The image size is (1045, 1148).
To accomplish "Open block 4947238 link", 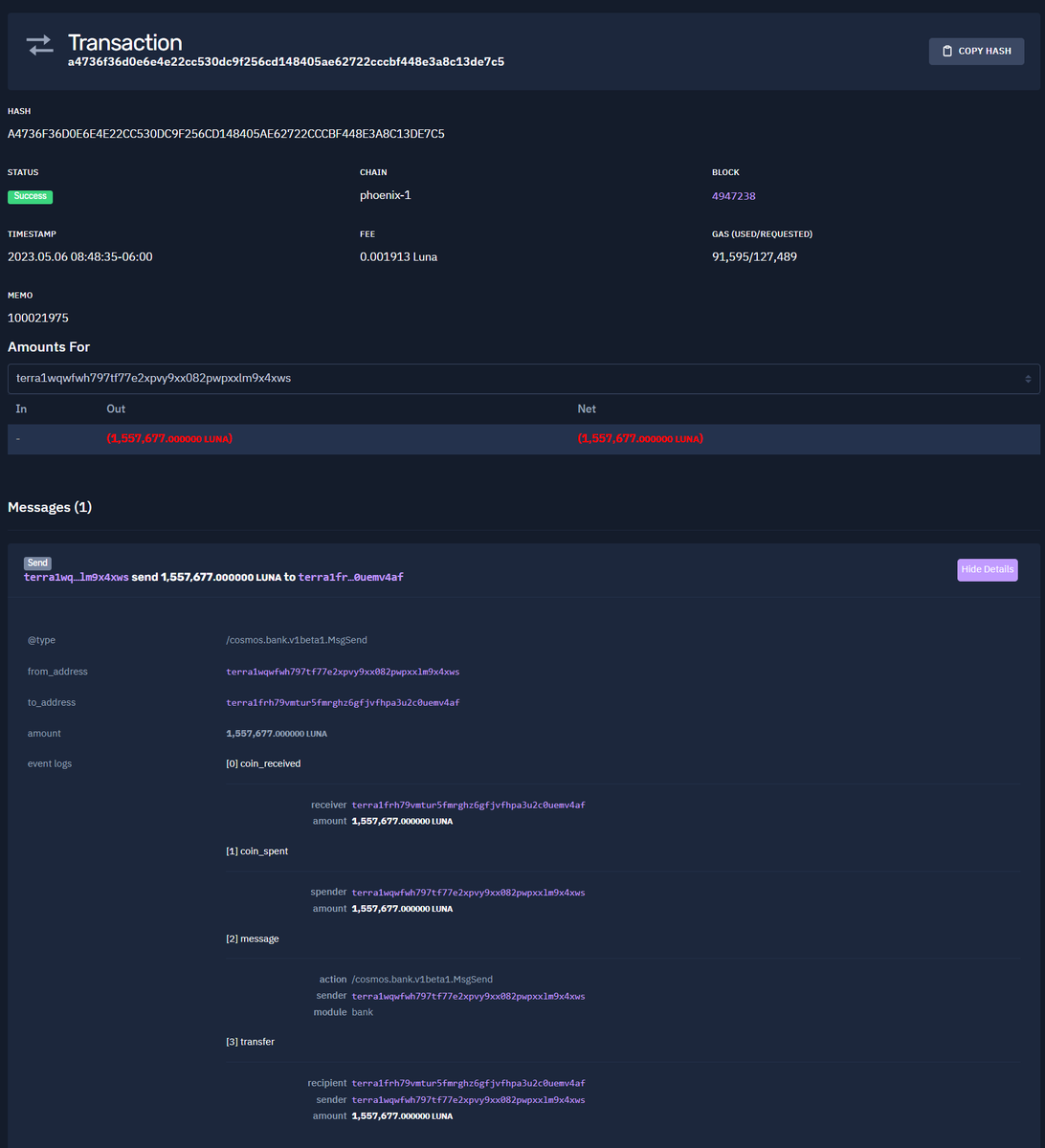I will tap(734, 196).
